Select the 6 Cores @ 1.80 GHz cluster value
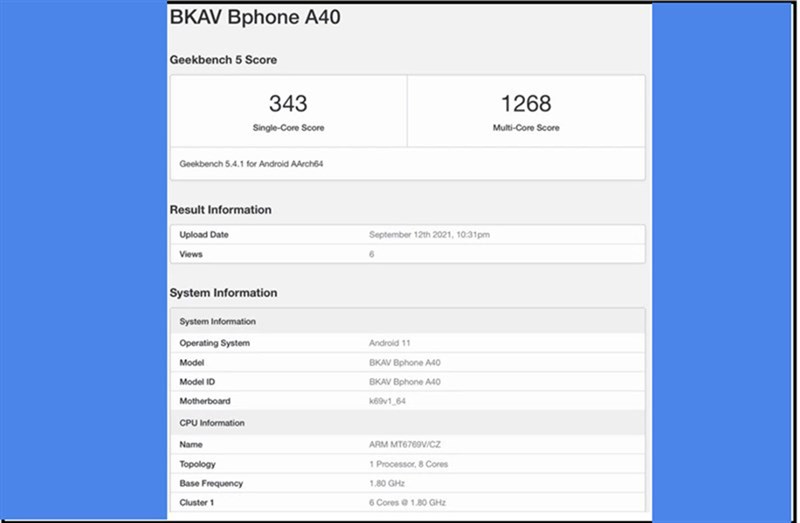Screen dimensions: 800x523 (409, 503)
